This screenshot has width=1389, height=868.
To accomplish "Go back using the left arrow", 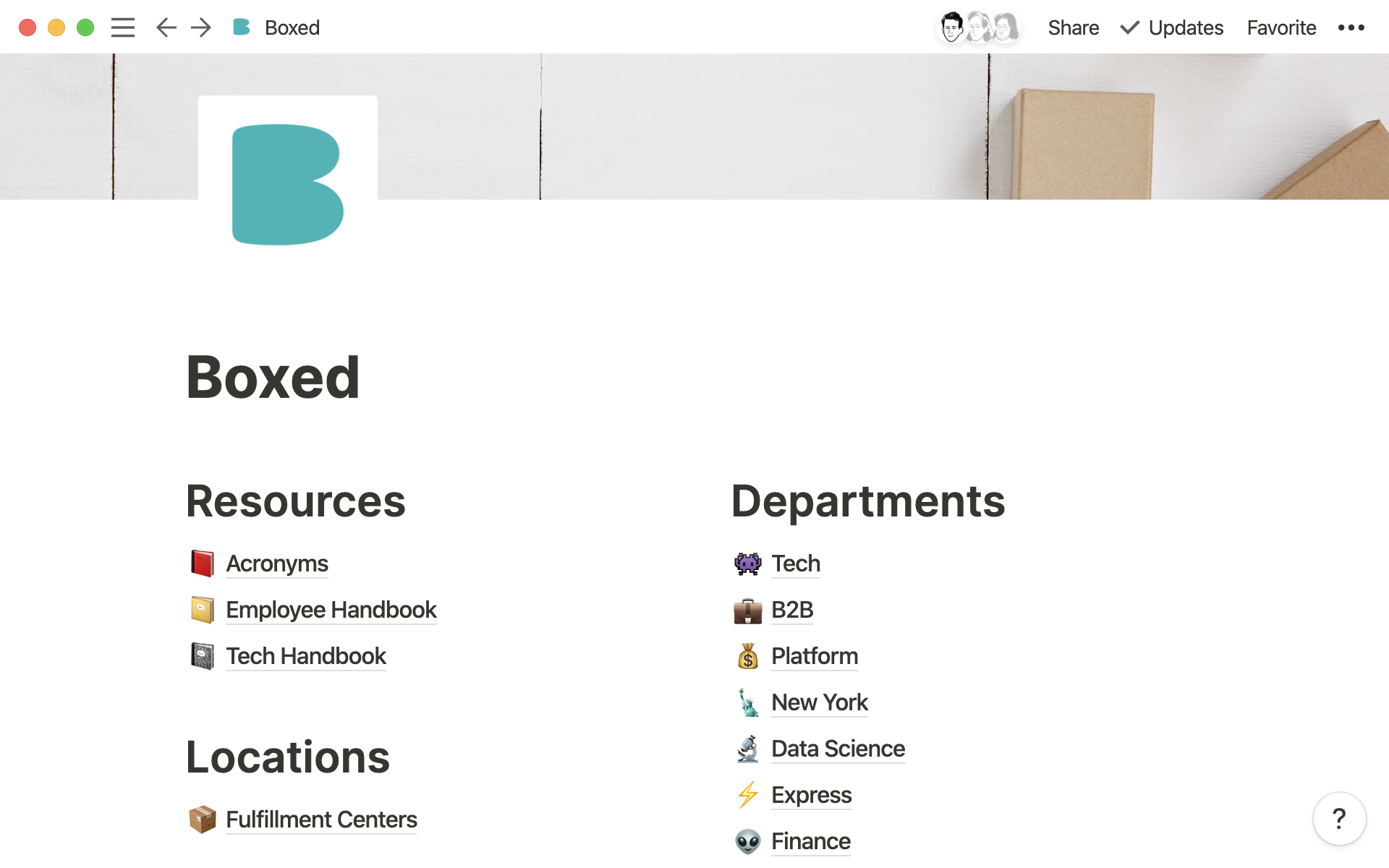I will [x=166, y=27].
